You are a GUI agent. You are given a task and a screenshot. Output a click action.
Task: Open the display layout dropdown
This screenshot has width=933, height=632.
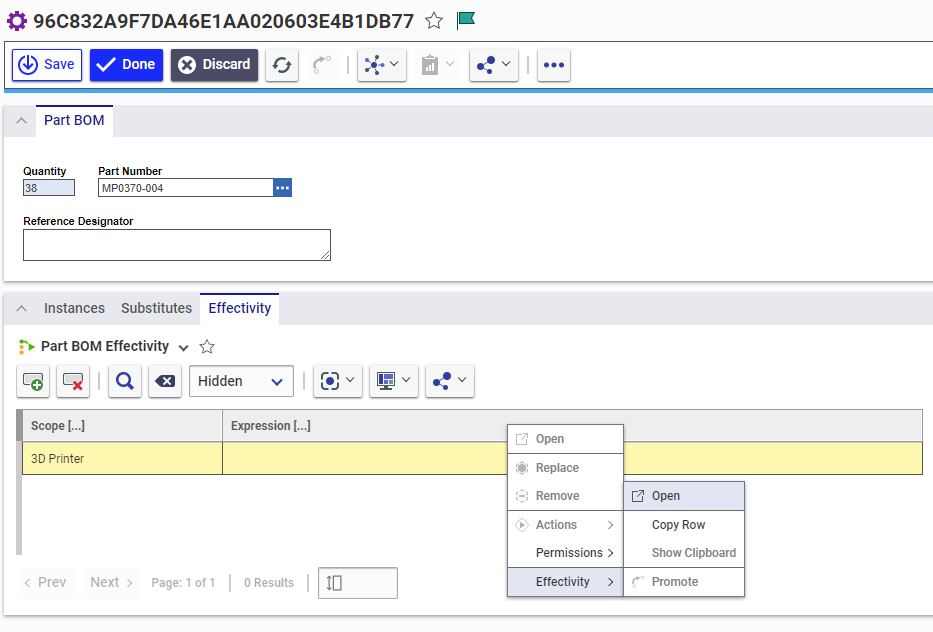[394, 381]
